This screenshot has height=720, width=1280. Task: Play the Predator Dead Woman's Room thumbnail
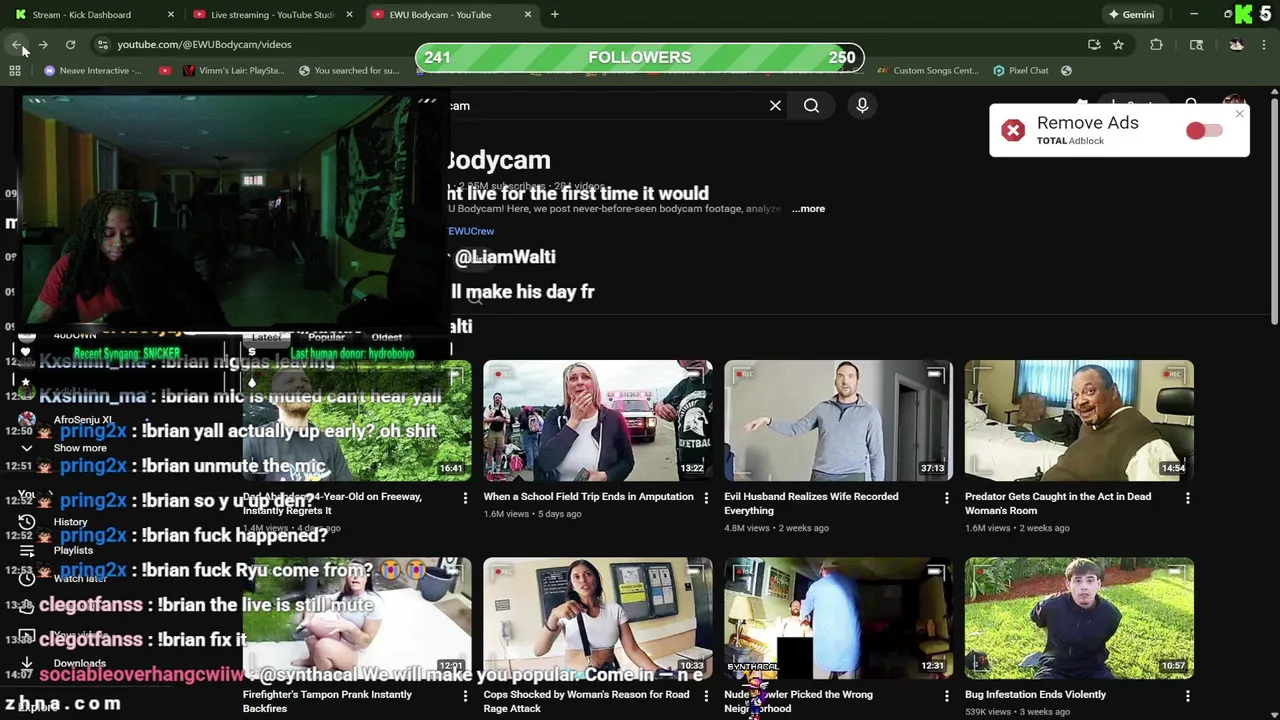(1079, 420)
